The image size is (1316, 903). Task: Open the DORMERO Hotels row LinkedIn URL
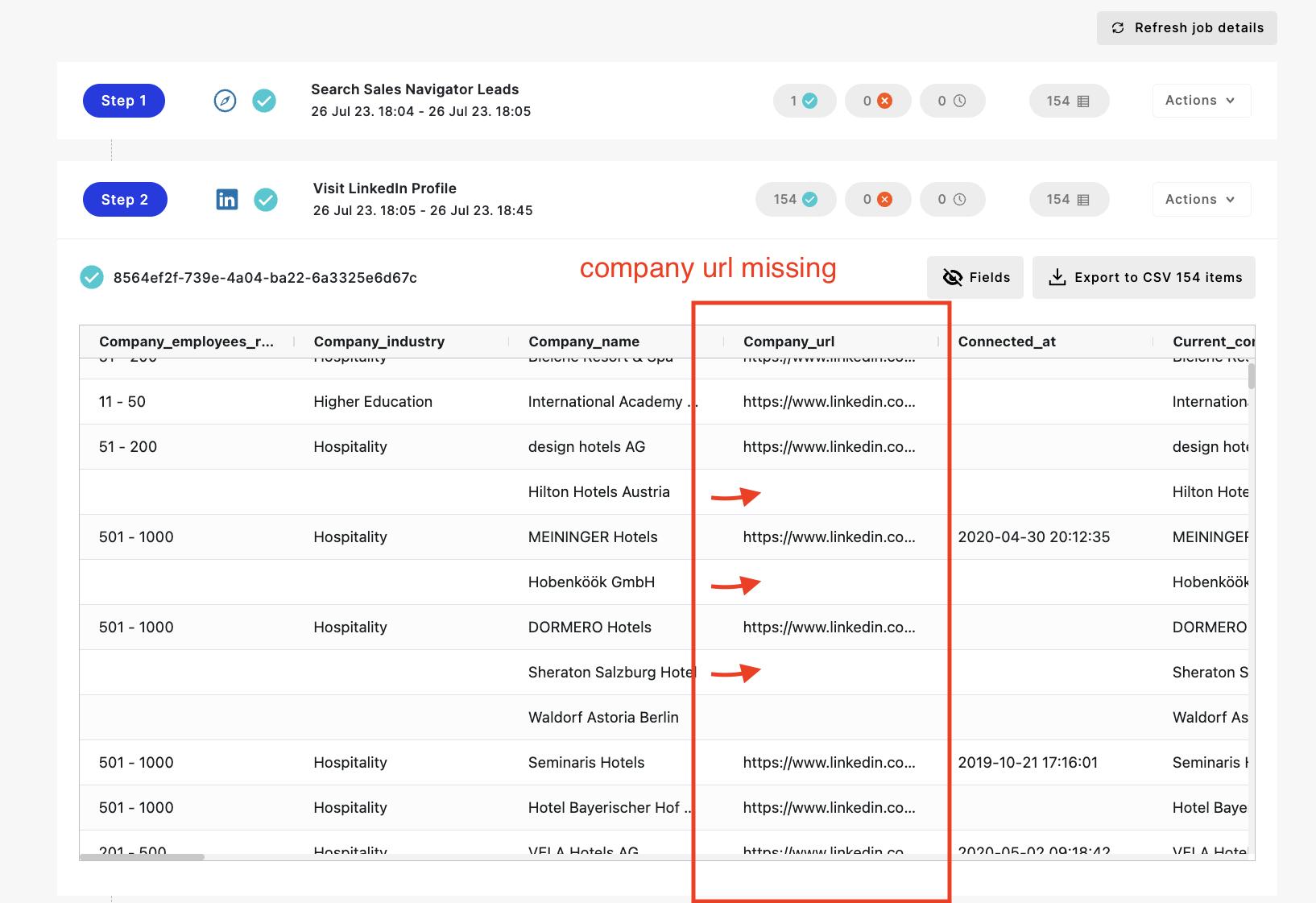tap(829, 628)
